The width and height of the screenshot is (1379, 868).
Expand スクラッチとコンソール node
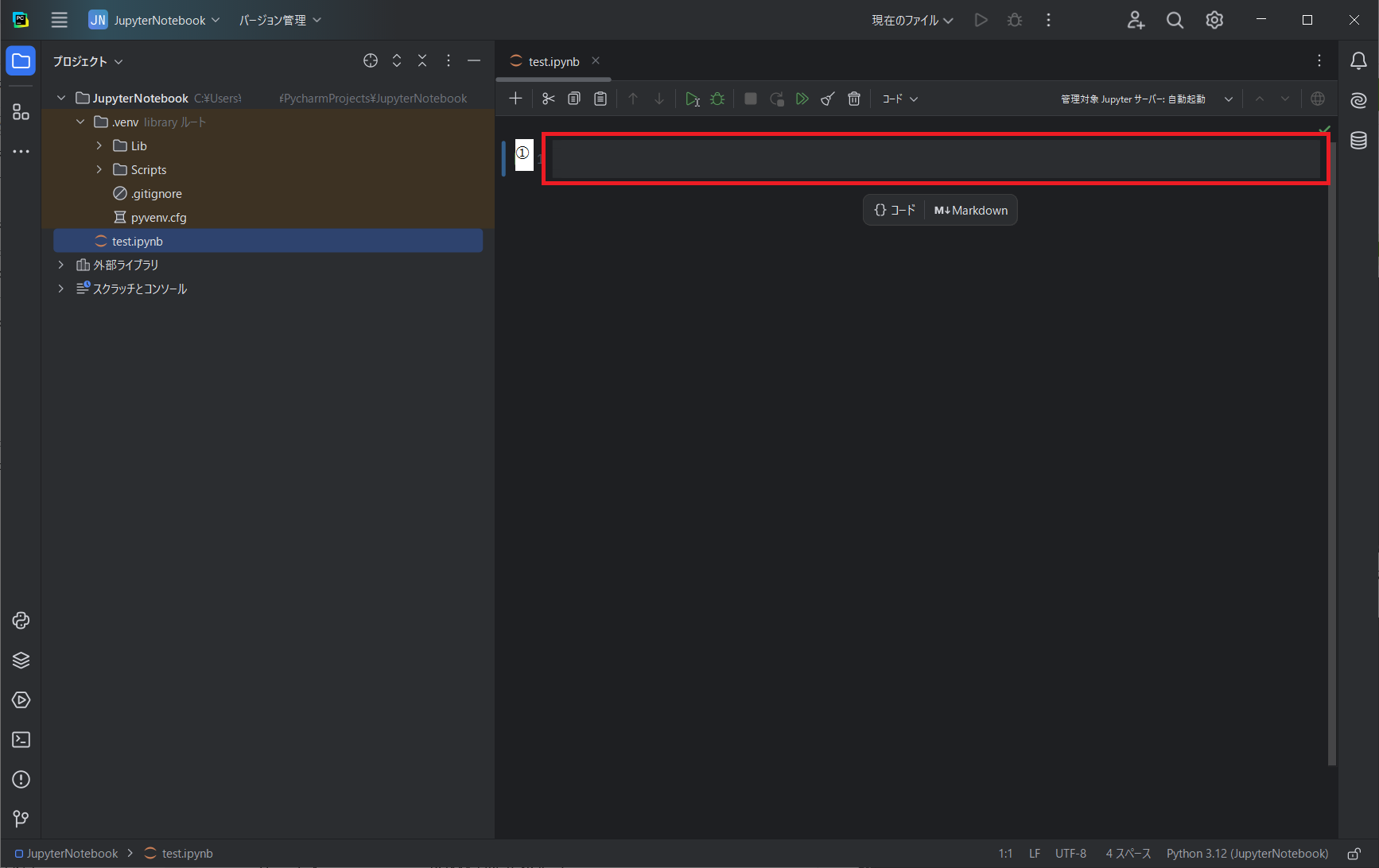[61, 289]
